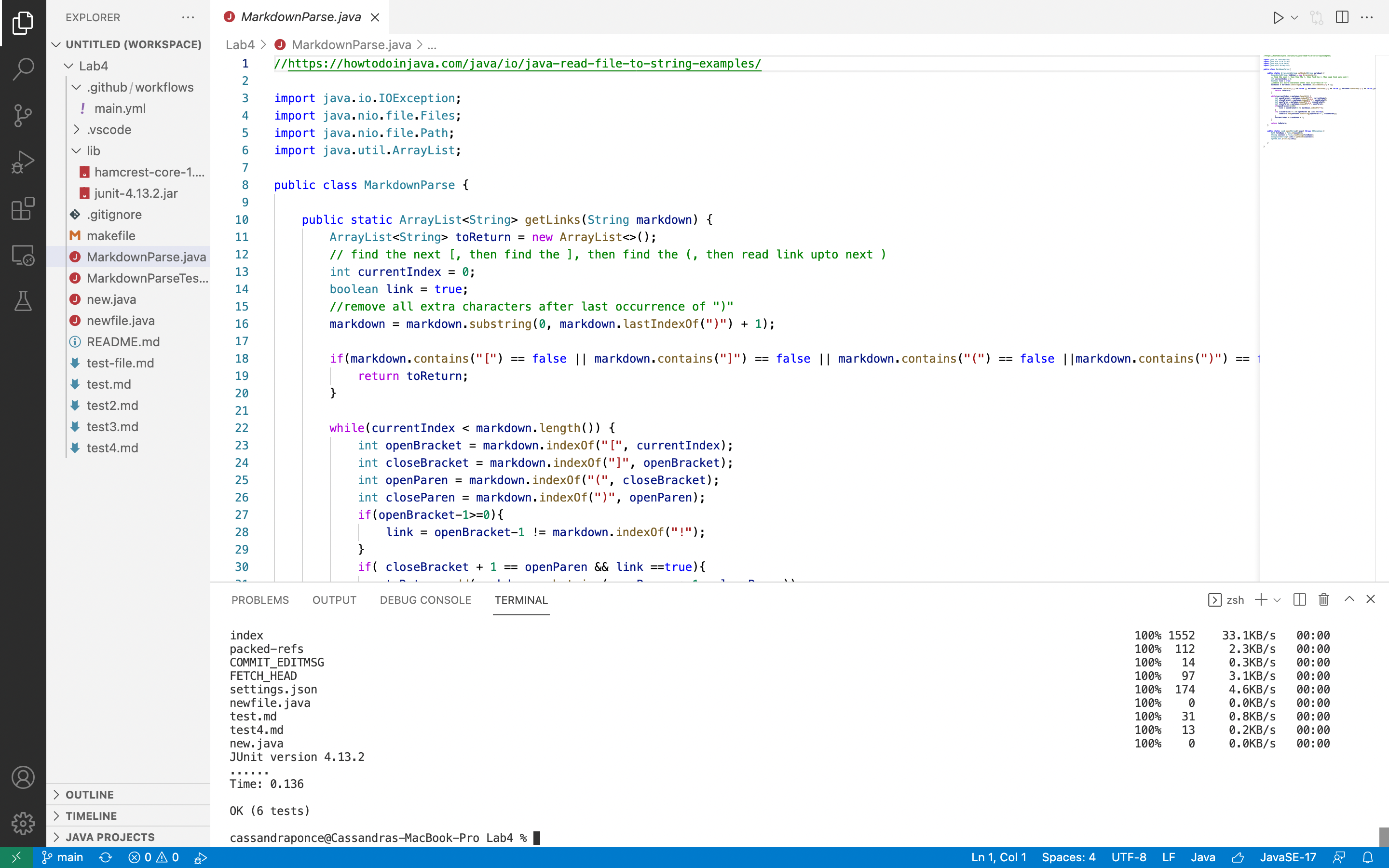The image size is (1389, 868).
Task: Open the Source Control view icon
Action: pos(23,115)
